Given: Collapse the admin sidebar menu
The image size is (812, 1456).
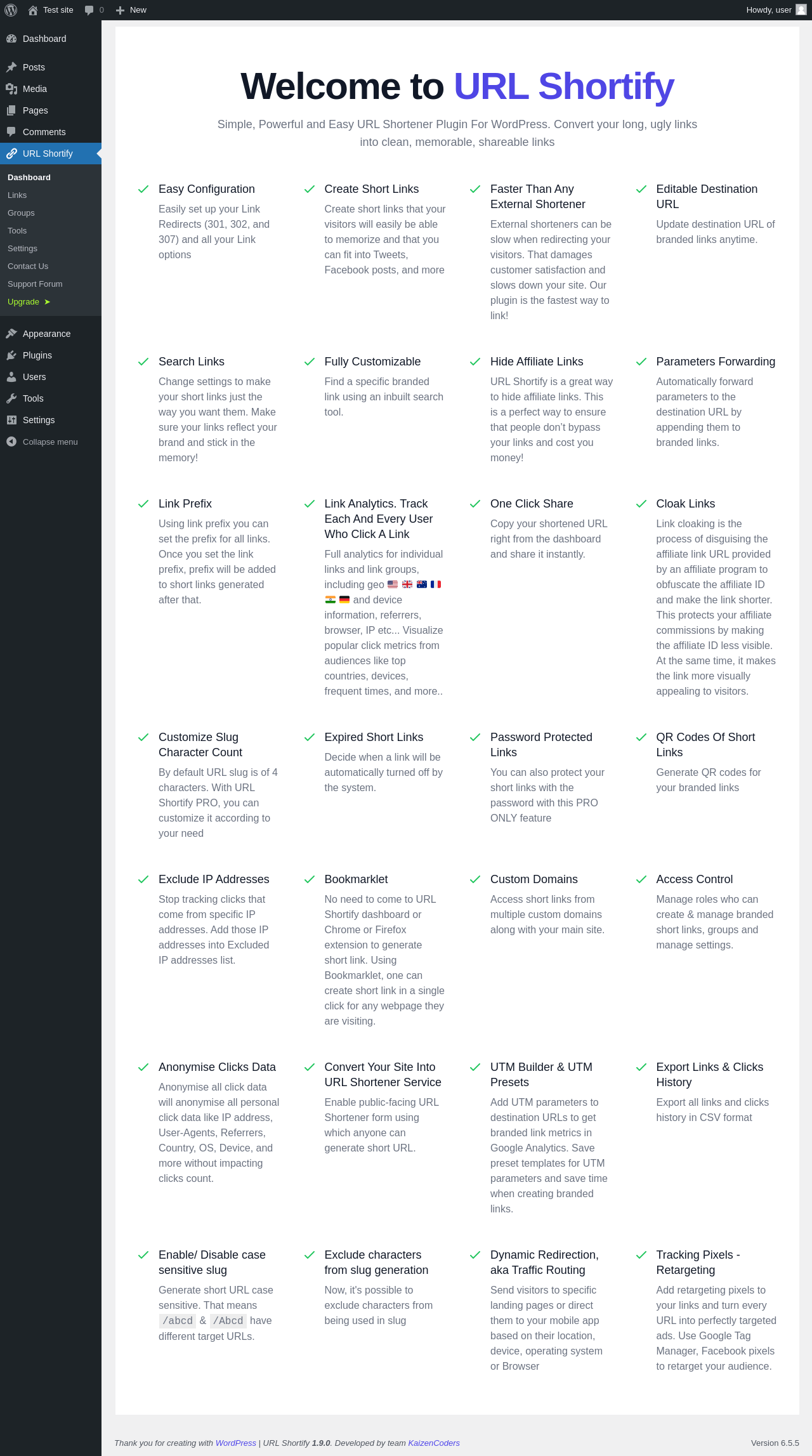Looking at the screenshot, I should (50, 442).
